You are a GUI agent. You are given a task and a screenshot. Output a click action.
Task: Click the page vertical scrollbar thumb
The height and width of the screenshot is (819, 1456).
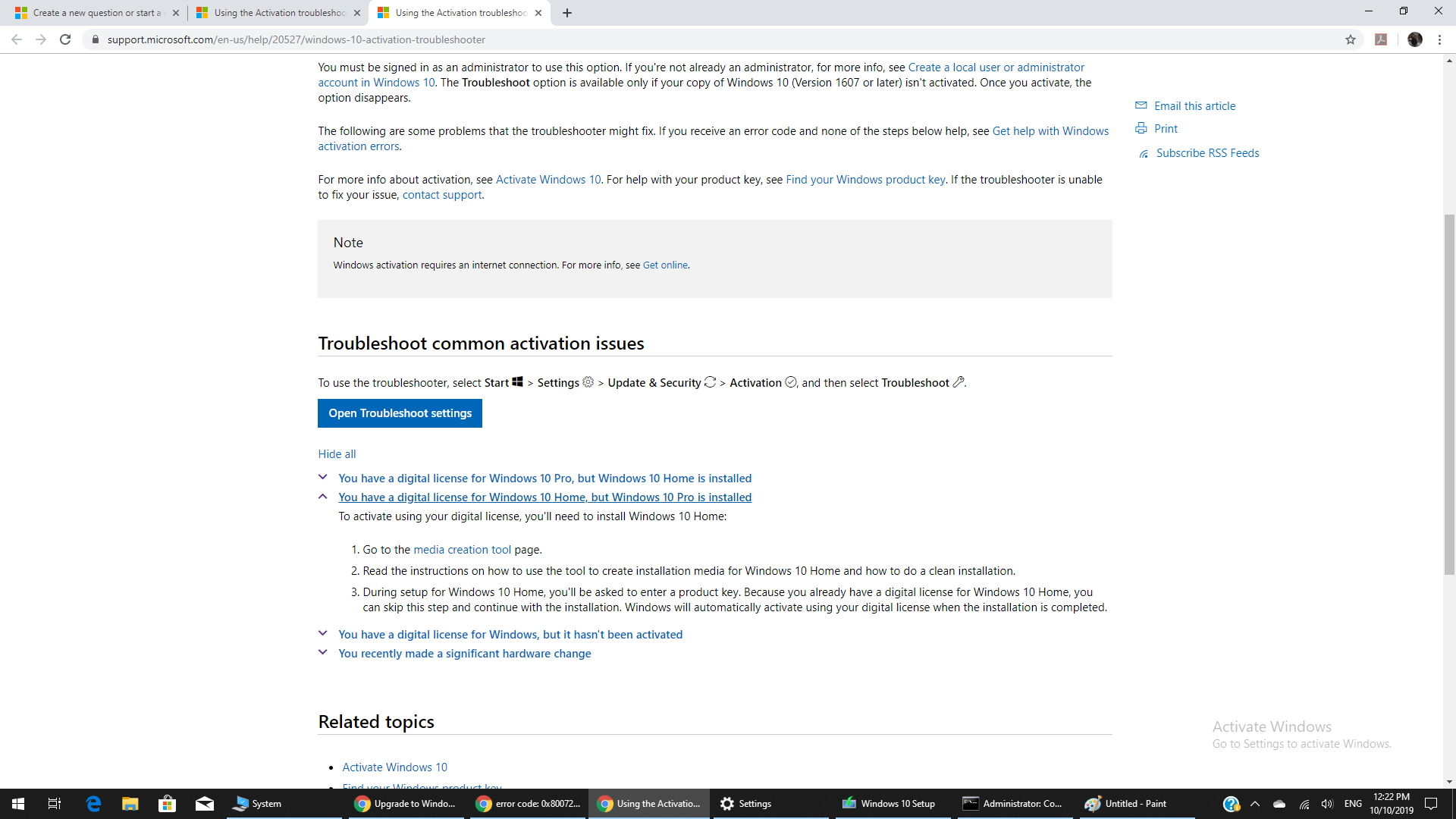click(1449, 394)
